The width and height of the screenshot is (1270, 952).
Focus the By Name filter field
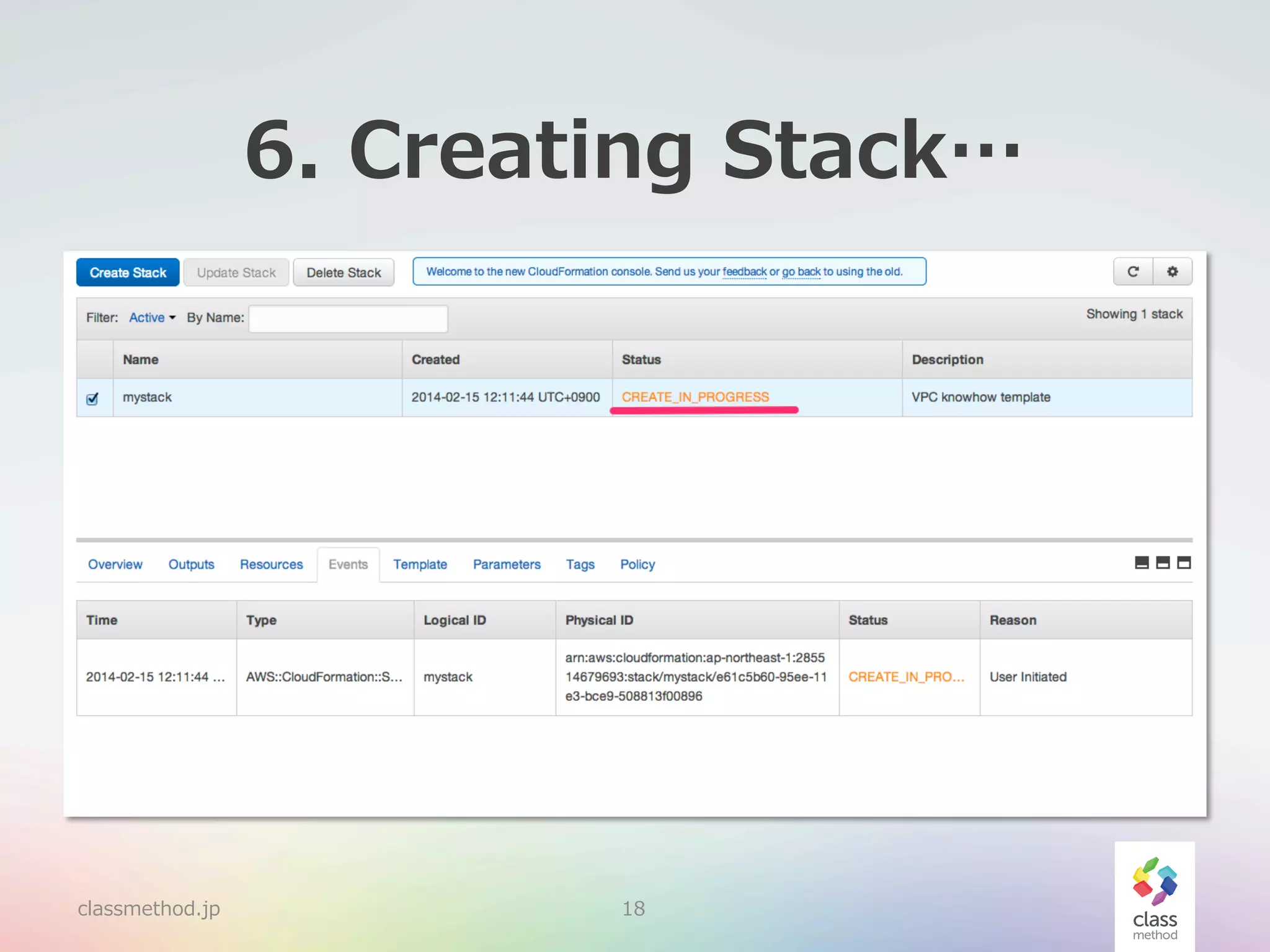pyautogui.click(x=348, y=319)
